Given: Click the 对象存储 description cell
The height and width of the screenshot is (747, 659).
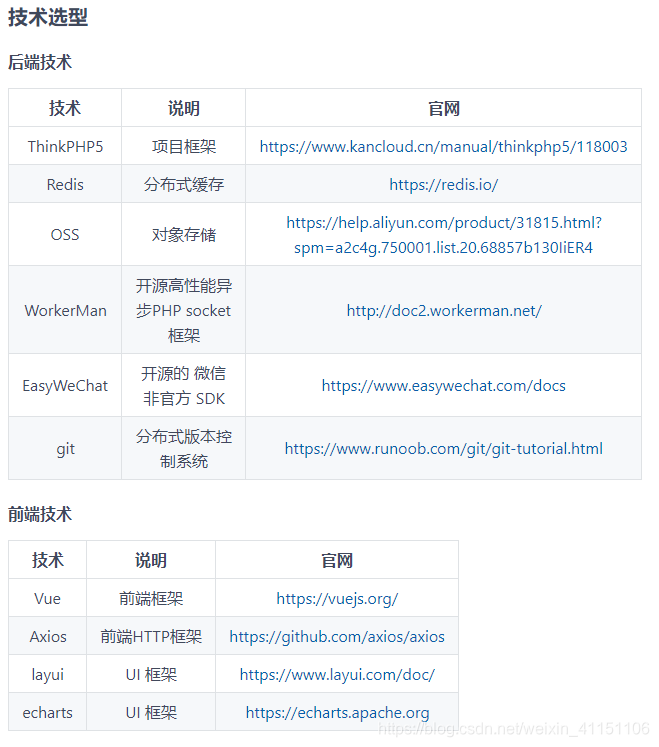Looking at the screenshot, I should 184,235.
